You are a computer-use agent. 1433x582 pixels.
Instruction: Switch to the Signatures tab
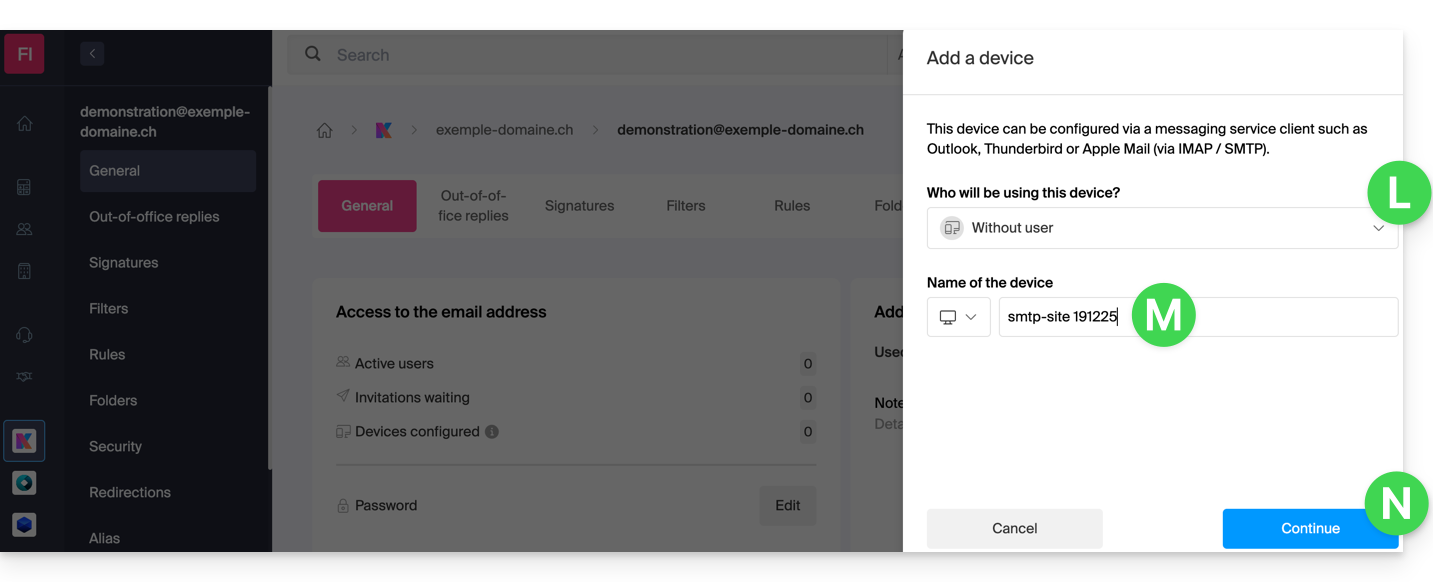coord(579,206)
